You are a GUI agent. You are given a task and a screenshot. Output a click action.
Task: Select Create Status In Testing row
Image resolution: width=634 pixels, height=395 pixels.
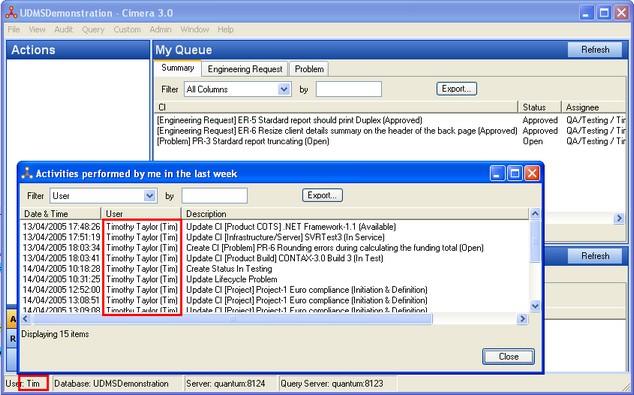click(x=275, y=268)
